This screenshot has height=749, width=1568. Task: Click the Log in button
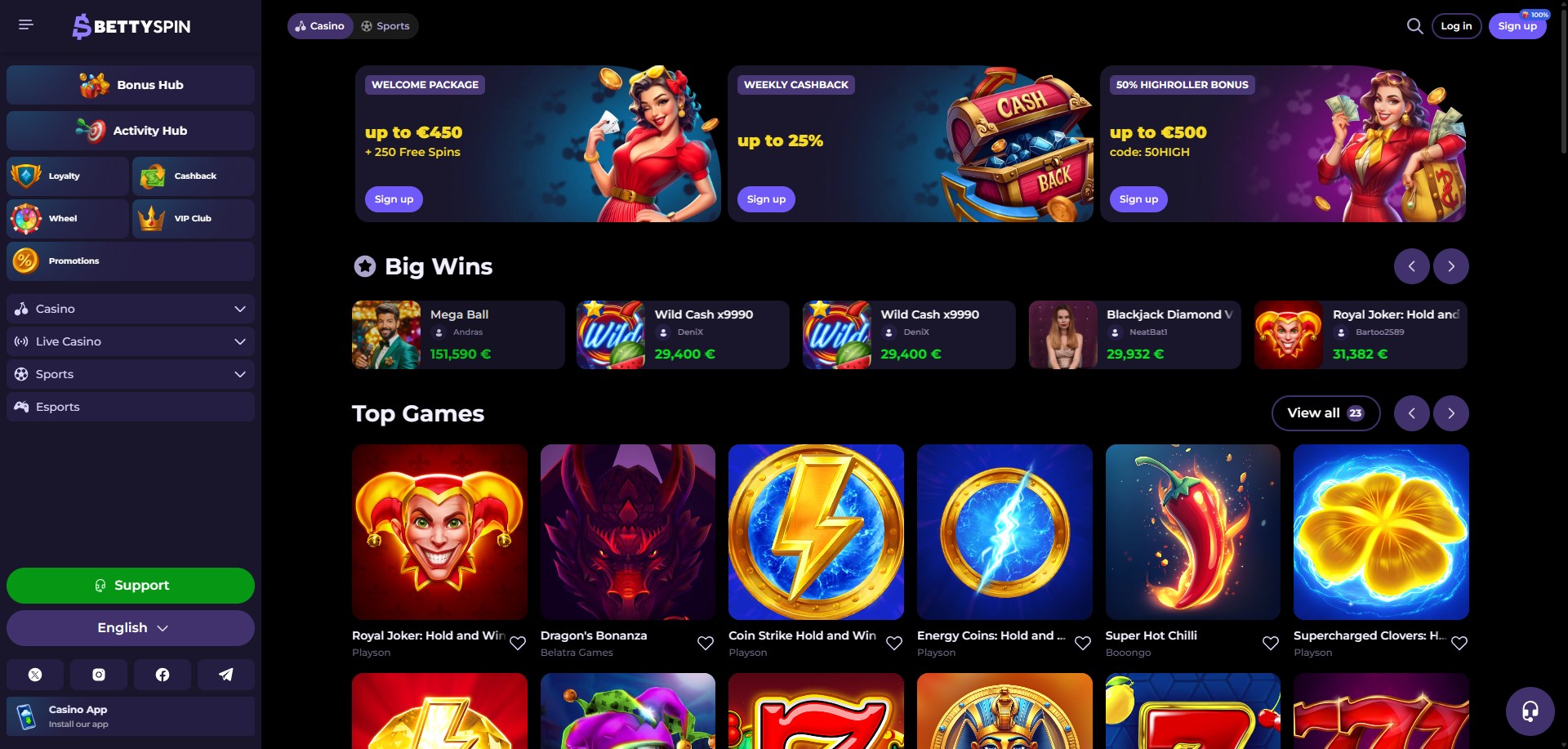click(1456, 26)
